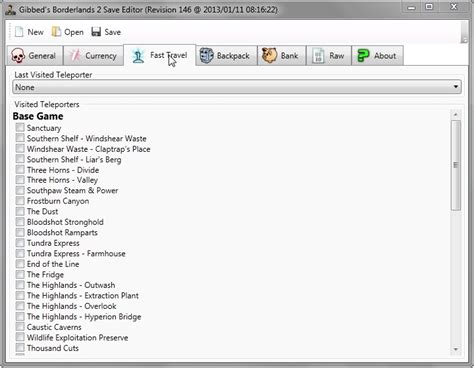The height and width of the screenshot is (368, 474).
Task: Tick End of the Line checkbox
Action: coord(20,264)
